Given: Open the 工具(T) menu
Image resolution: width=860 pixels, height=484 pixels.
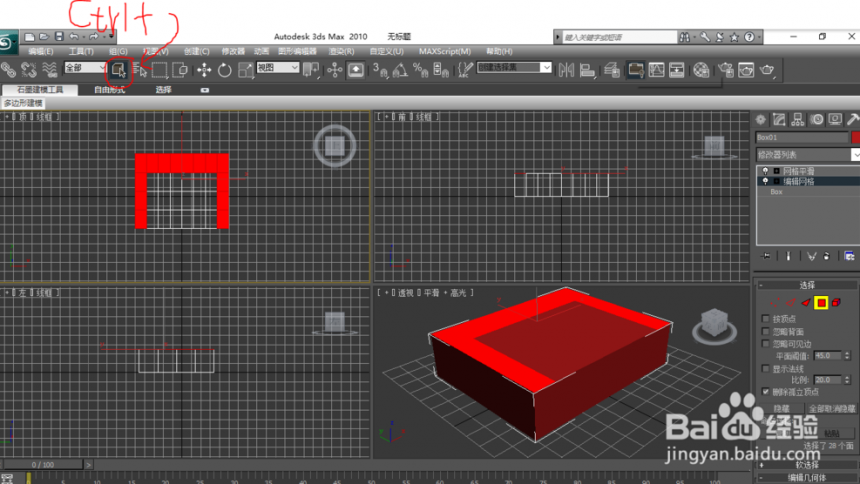Looking at the screenshot, I should pyautogui.click(x=81, y=51).
